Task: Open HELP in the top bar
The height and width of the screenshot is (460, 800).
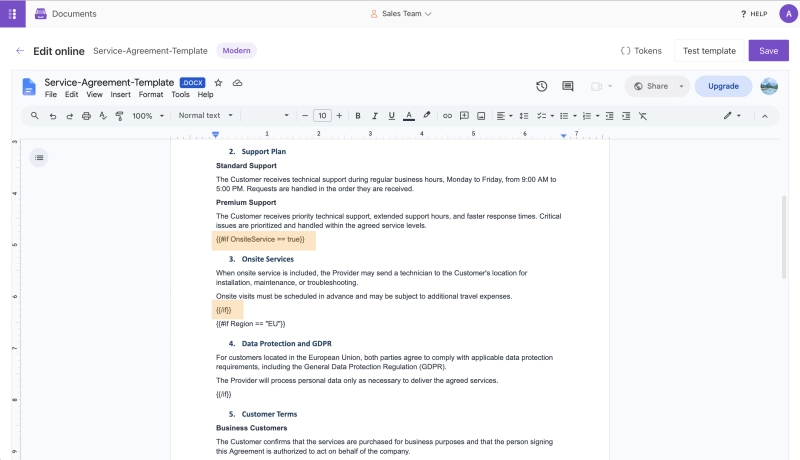Action: click(x=754, y=14)
